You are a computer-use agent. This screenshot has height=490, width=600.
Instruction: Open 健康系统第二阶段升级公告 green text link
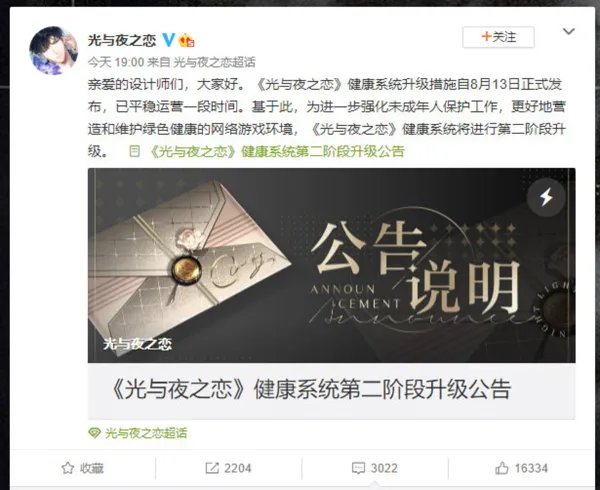[277, 151]
